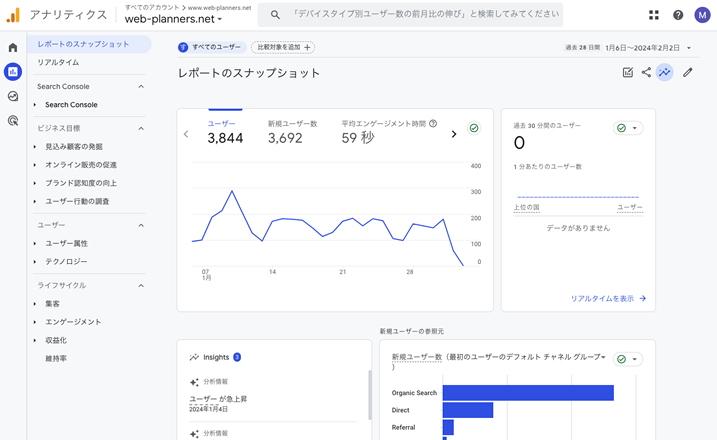The height and width of the screenshot is (440, 717).
Task: Click the search input field
Action: [420, 15]
